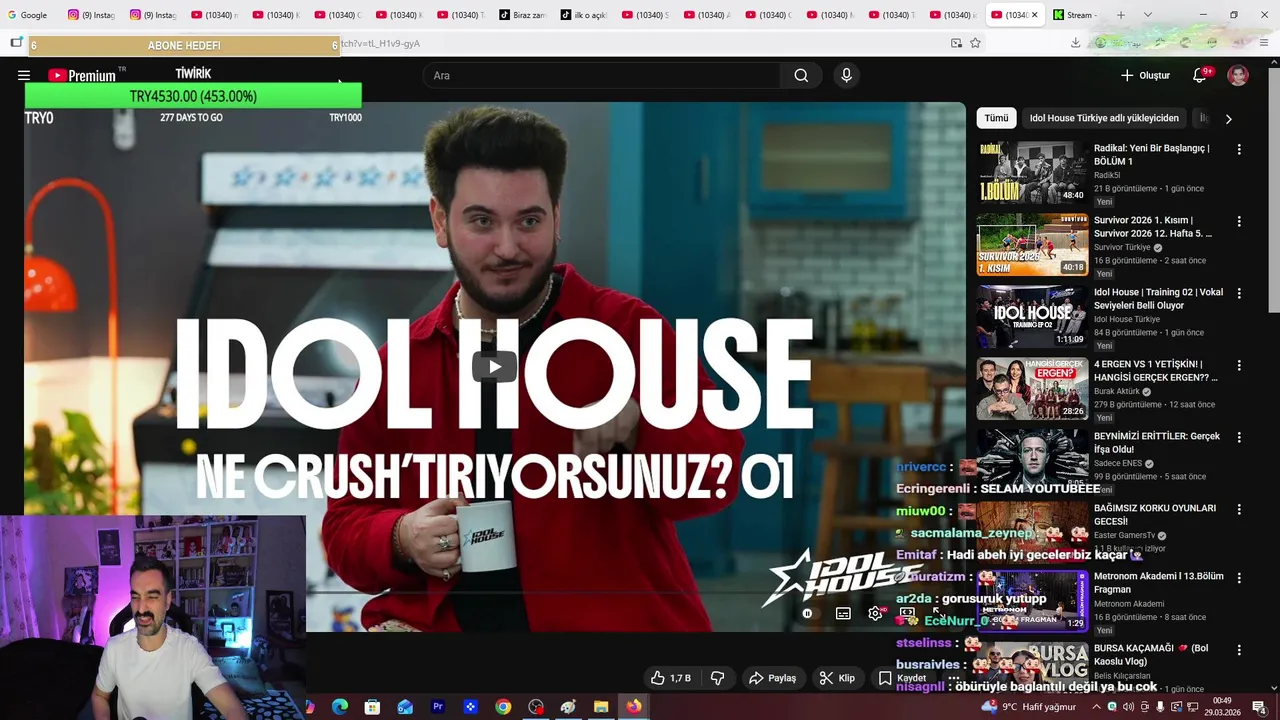This screenshot has width=1280, height=720.
Task: Open OBS Studio from taskbar
Action: 536,707
